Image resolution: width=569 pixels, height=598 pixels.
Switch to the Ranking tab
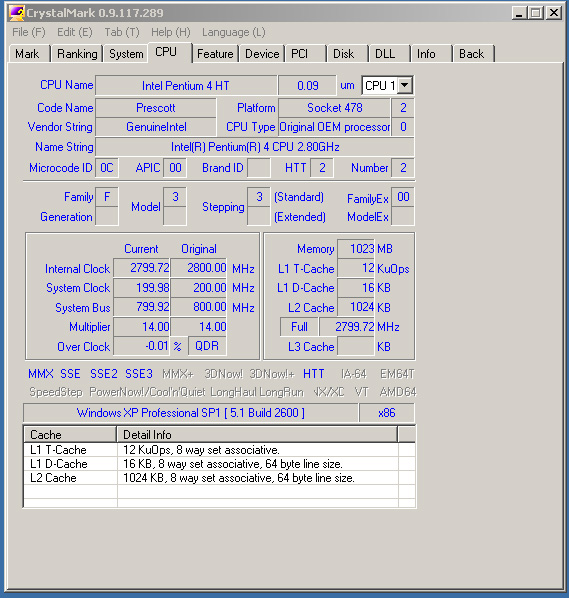pyautogui.click(x=77, y=54)
